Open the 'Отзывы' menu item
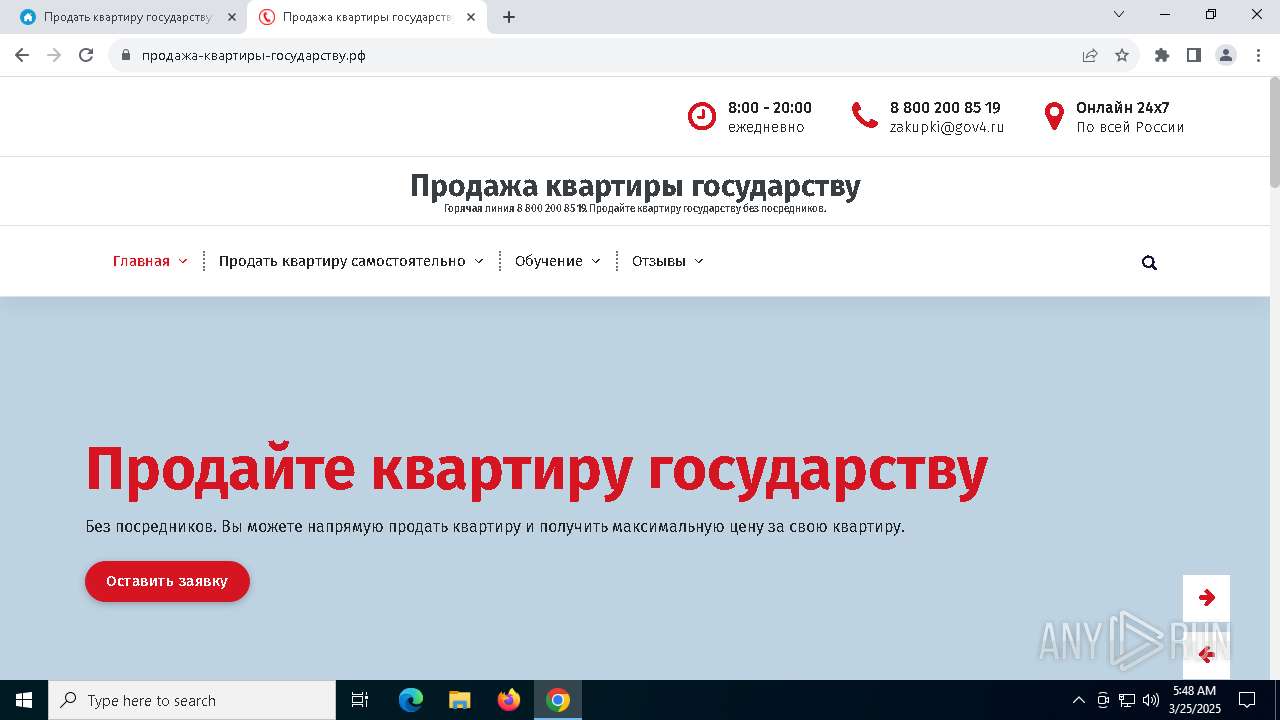This screenshot has height=720, width=1280. [x=659, y=261]
